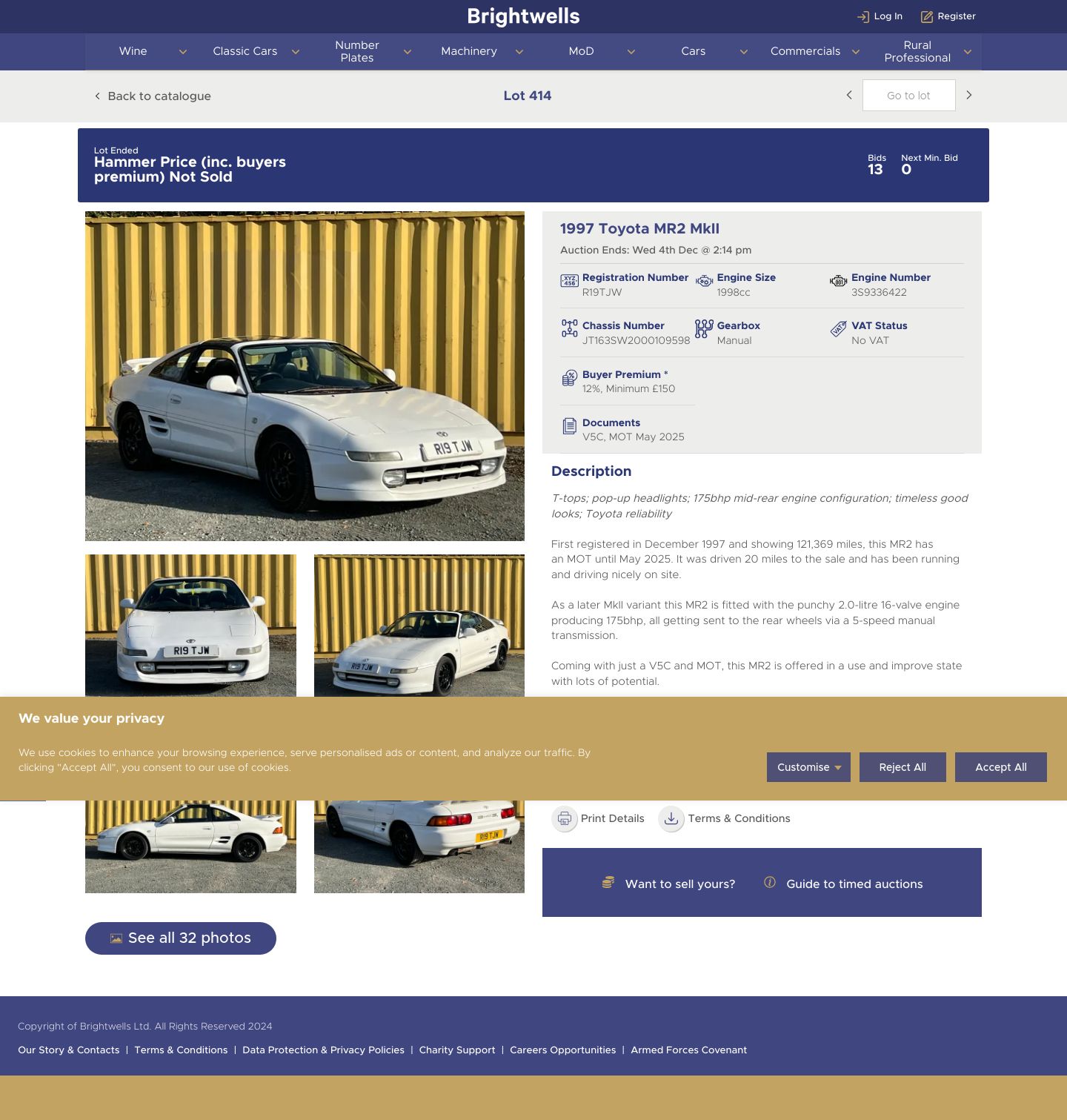The width and height of the screenshot is (1067, 1120).
Task: Open Careers Opportunities footer link
Action: (563, 1050)
